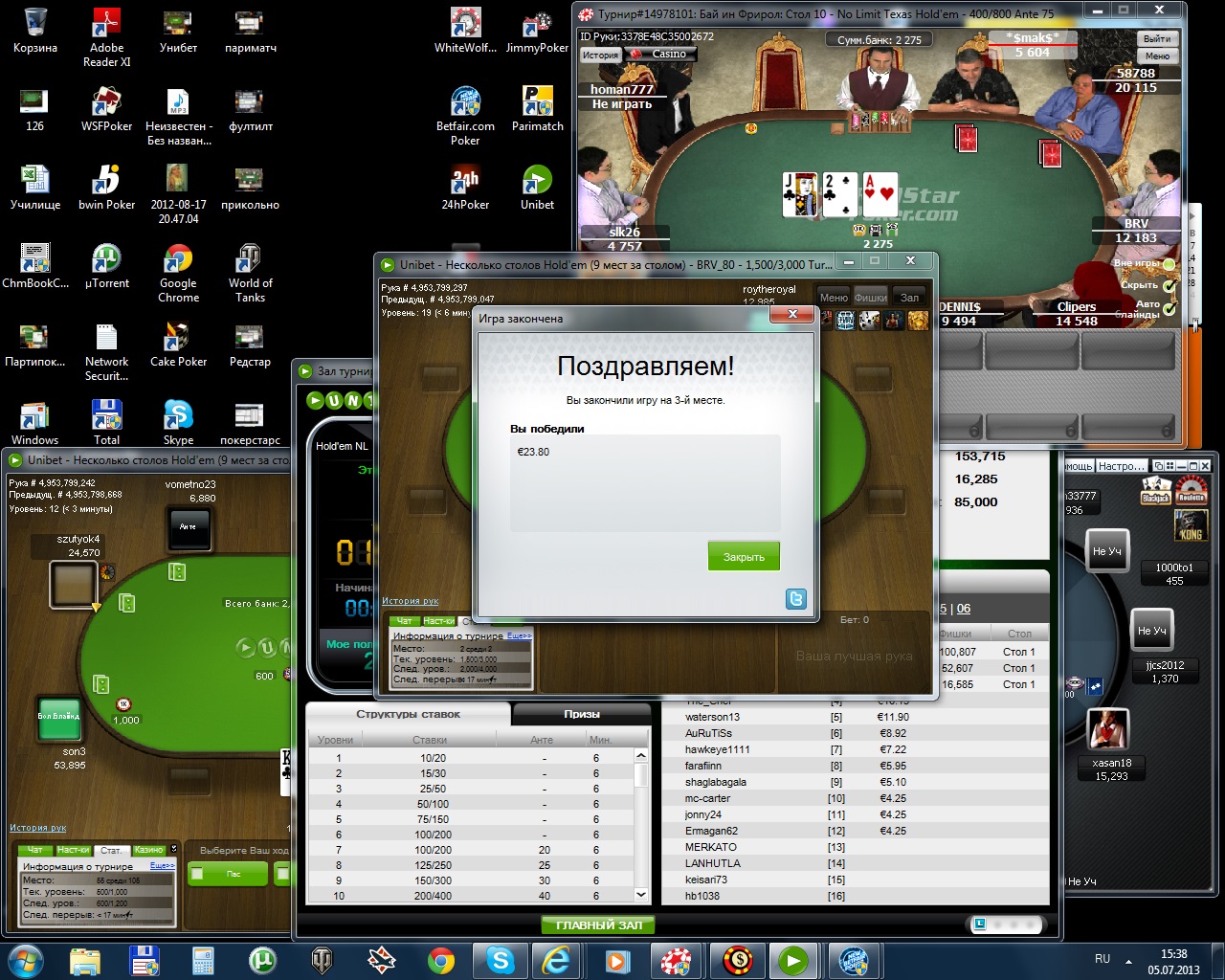The width and height of the screenshot is (1225, 980).
Task: Click the Зал button at the BRV_80 table
Action: point(910,298)
